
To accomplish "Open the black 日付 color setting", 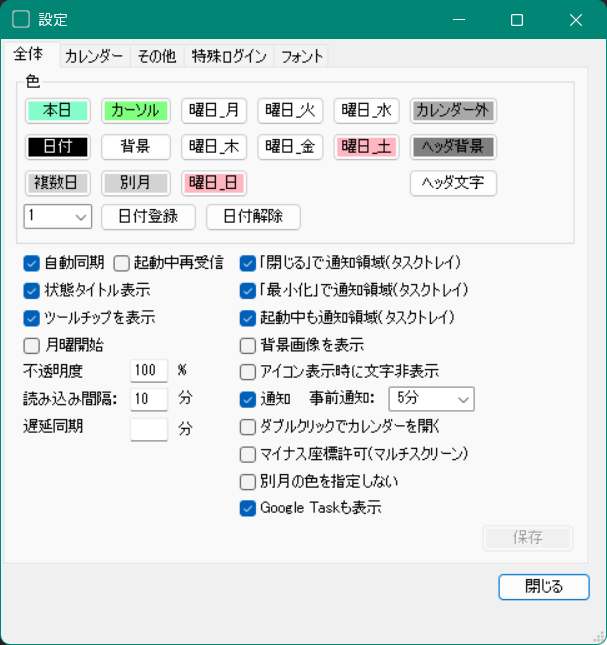I will pos(58,147).
